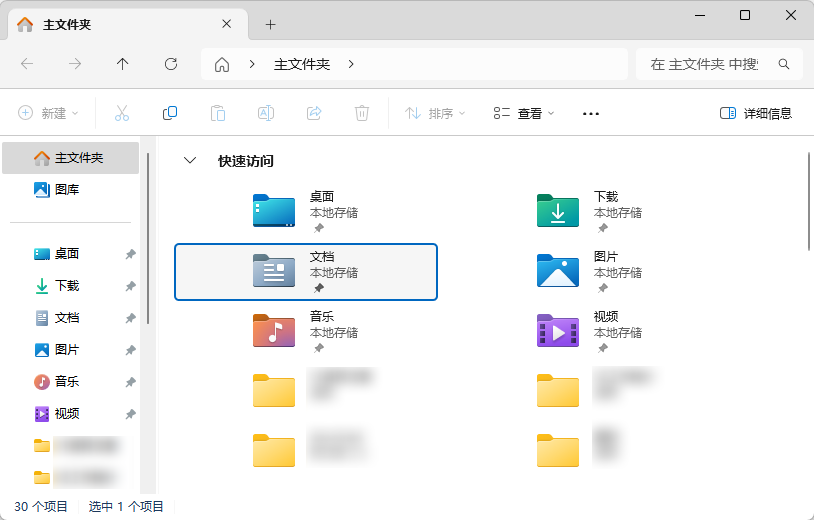Maximize the File Explorer window
The height and width of the screenshot is (520, 814).
pos(745,15)
